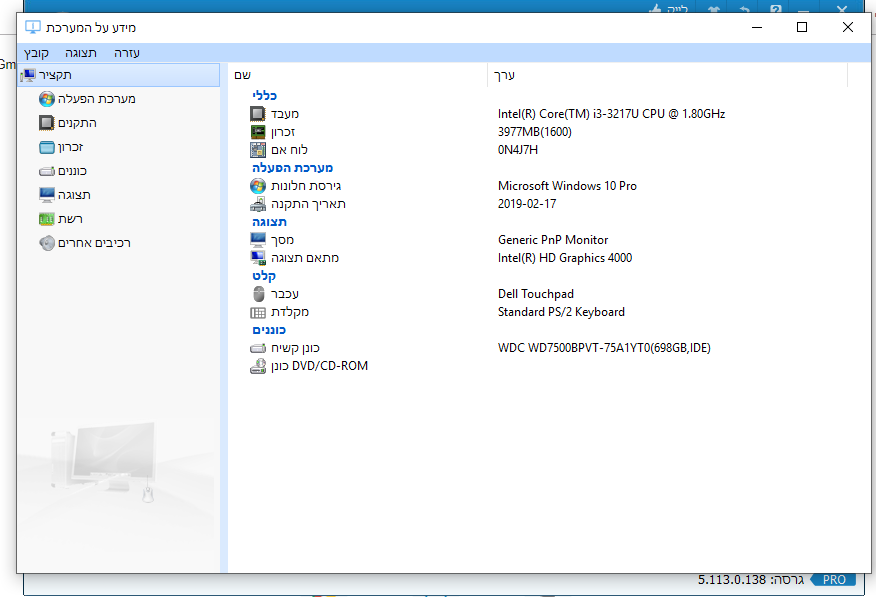Select the כונן DVD/CD-ROM row label

[320, 366]
